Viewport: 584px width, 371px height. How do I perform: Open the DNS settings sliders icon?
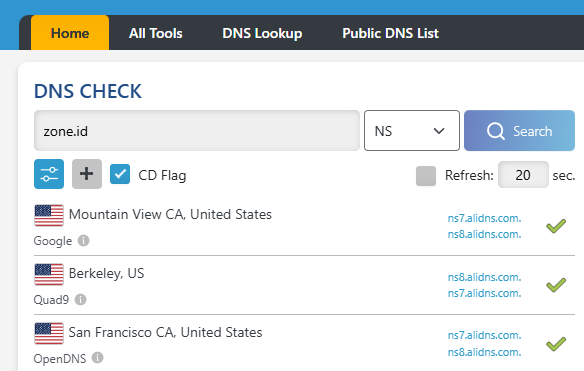tap(49, 174)
